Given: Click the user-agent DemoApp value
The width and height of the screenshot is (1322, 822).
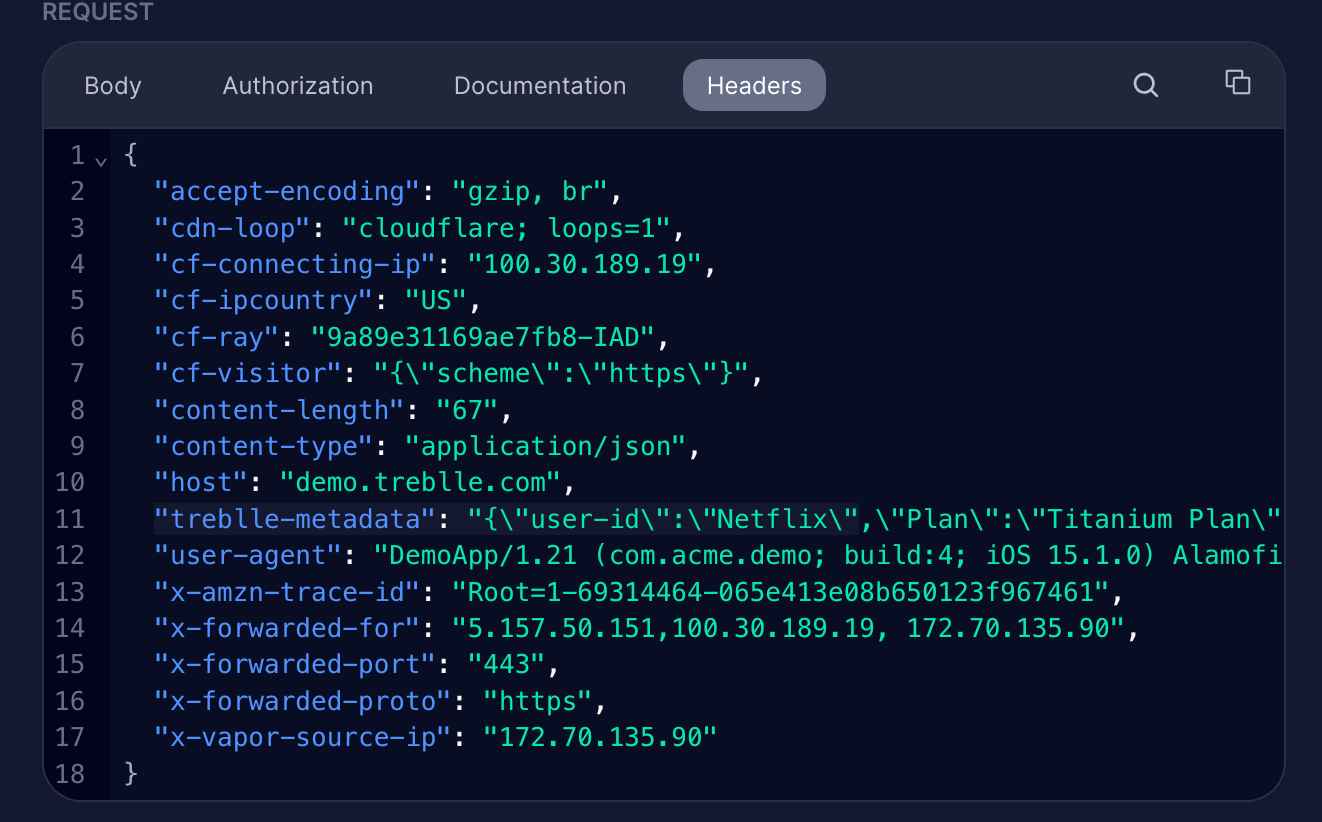Looking at the screenshot, I should point(700,555).
